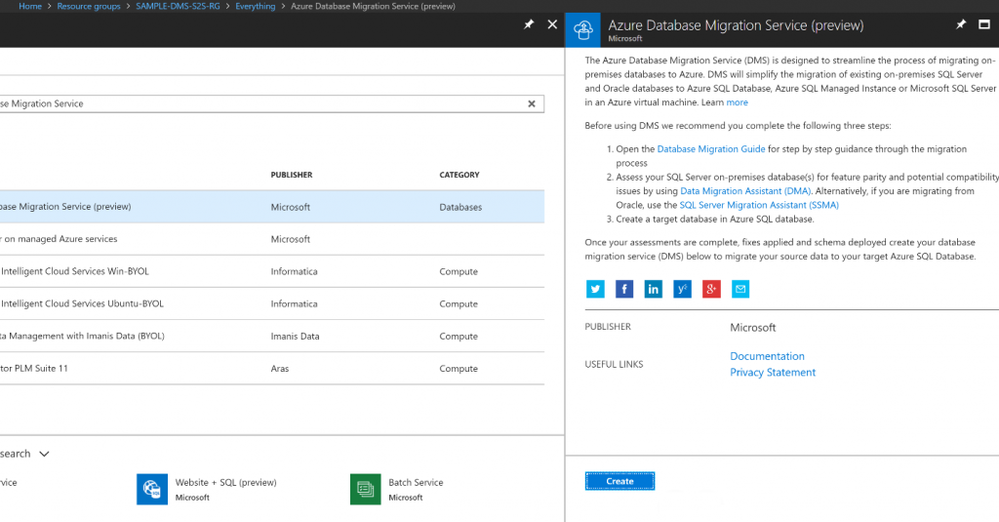Go to Home breadcrumb
The image size is (999, 522).
point(30,6)
